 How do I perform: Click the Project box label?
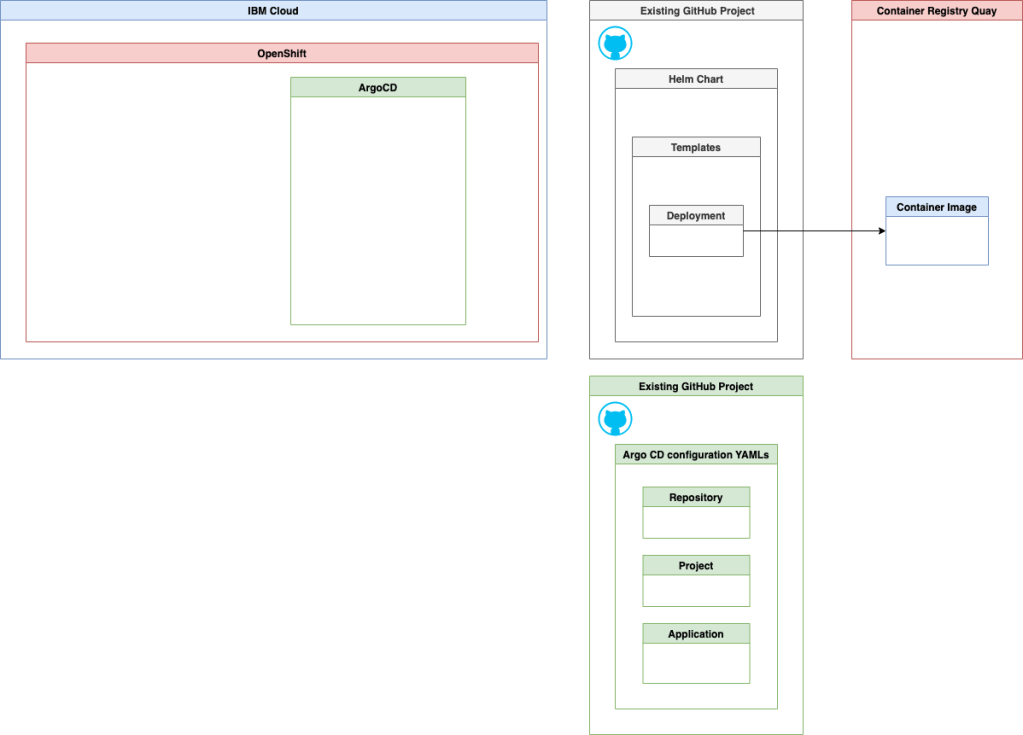[x=696, y=565]
